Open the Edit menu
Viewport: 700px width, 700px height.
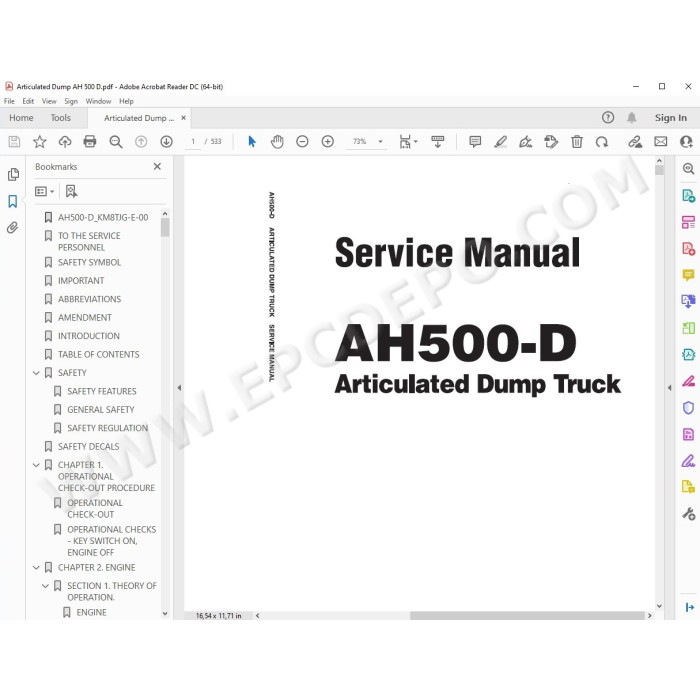click(x=28, y=101)
